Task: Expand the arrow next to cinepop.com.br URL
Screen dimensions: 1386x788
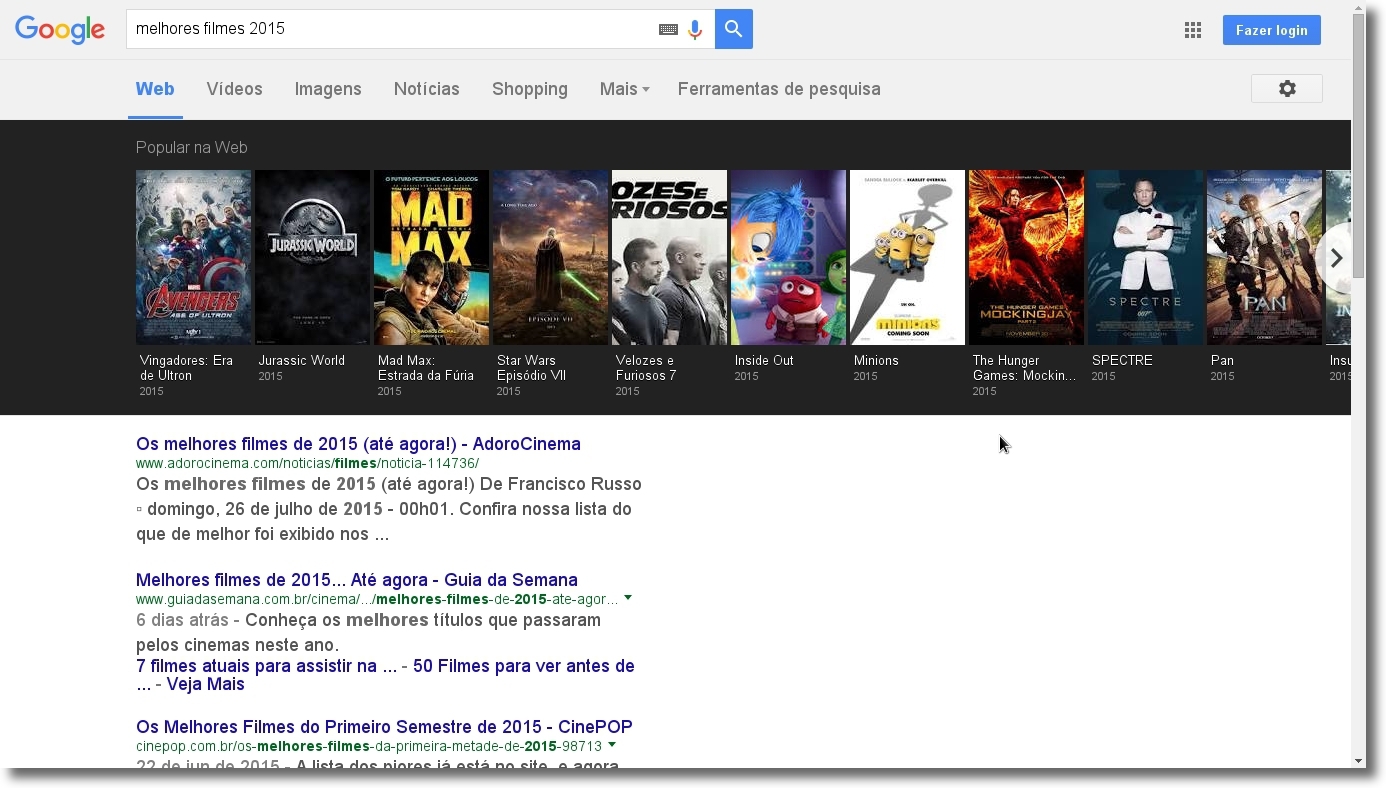Action: pyautogui.click(x=612, y=745)
